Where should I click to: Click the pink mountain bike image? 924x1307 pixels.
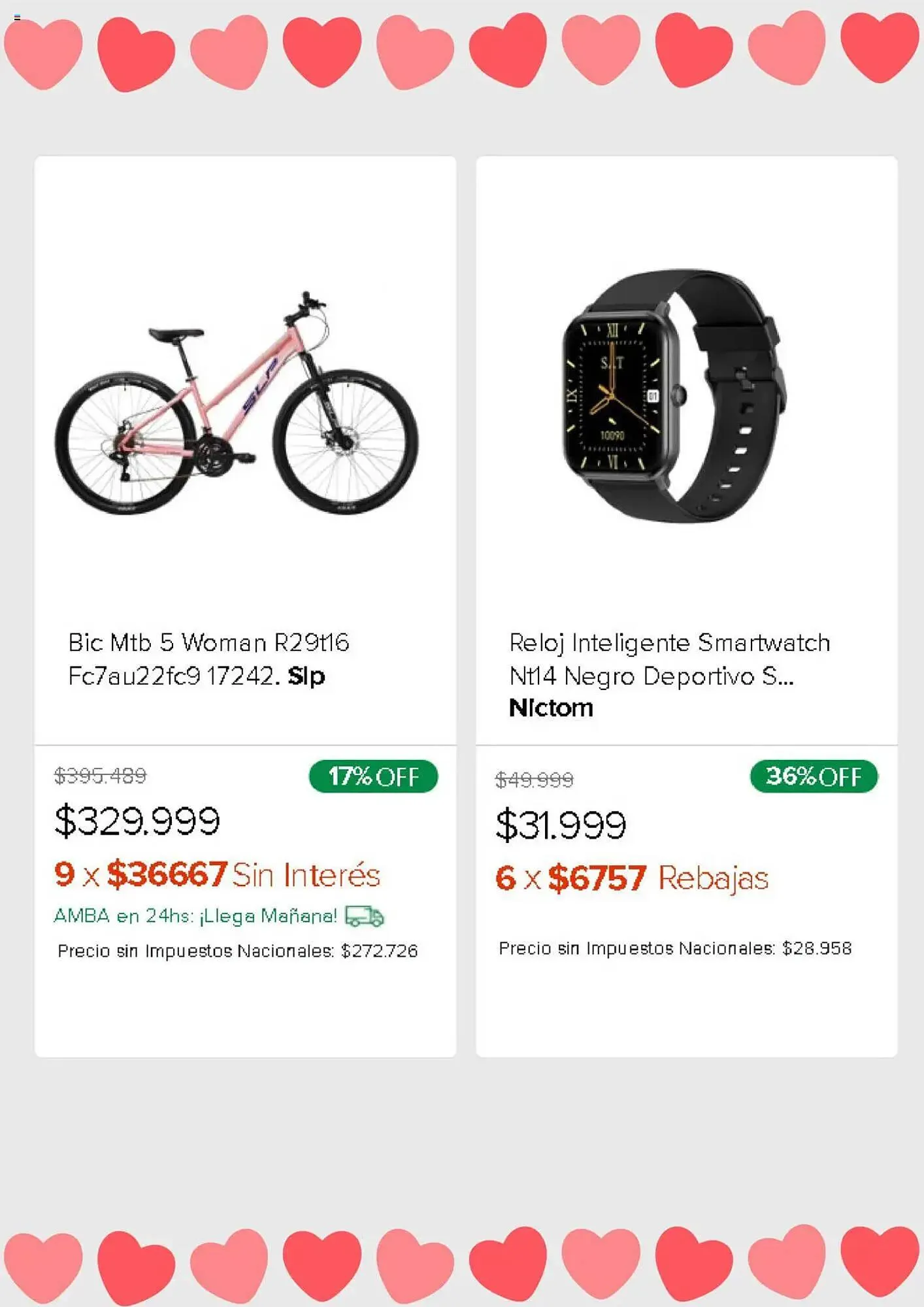coord(237,404)
